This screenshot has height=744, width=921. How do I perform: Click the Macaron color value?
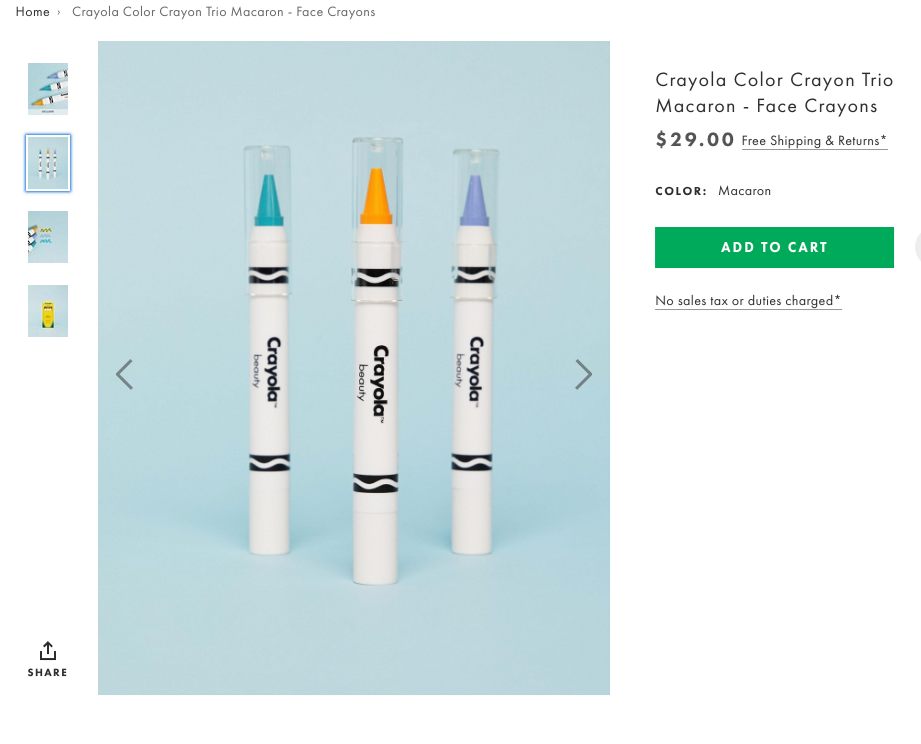click(744, 191)
